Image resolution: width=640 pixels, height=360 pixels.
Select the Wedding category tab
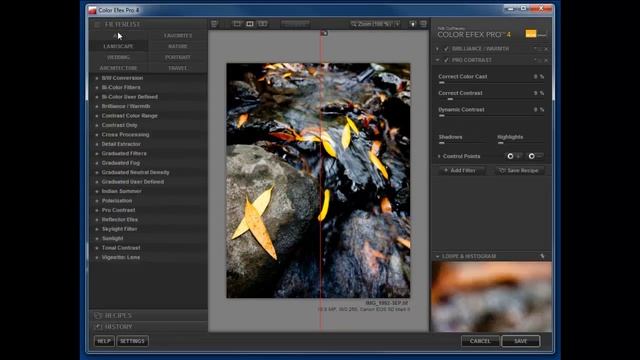118,57
